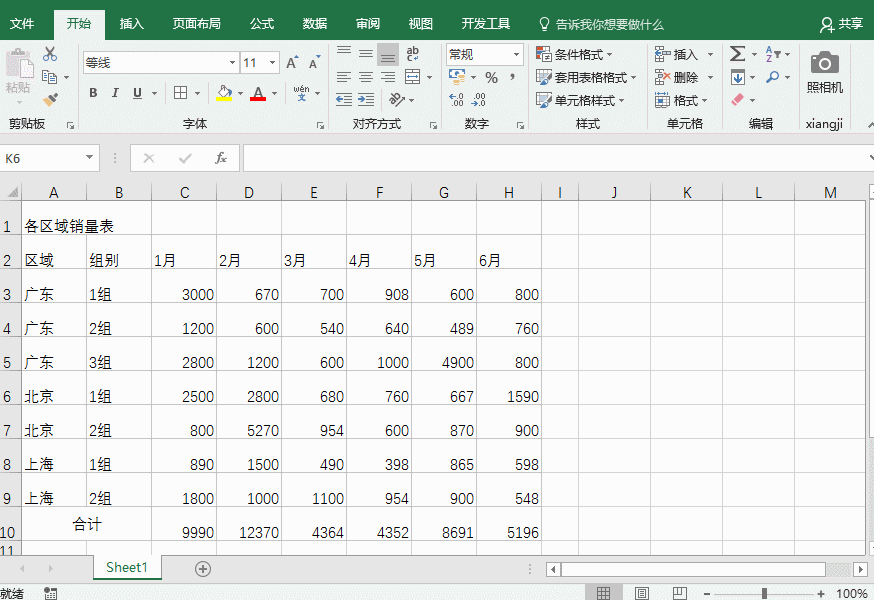Click the clear formatting eraser icon
This screenshot has width=874, height=600.
737,99
